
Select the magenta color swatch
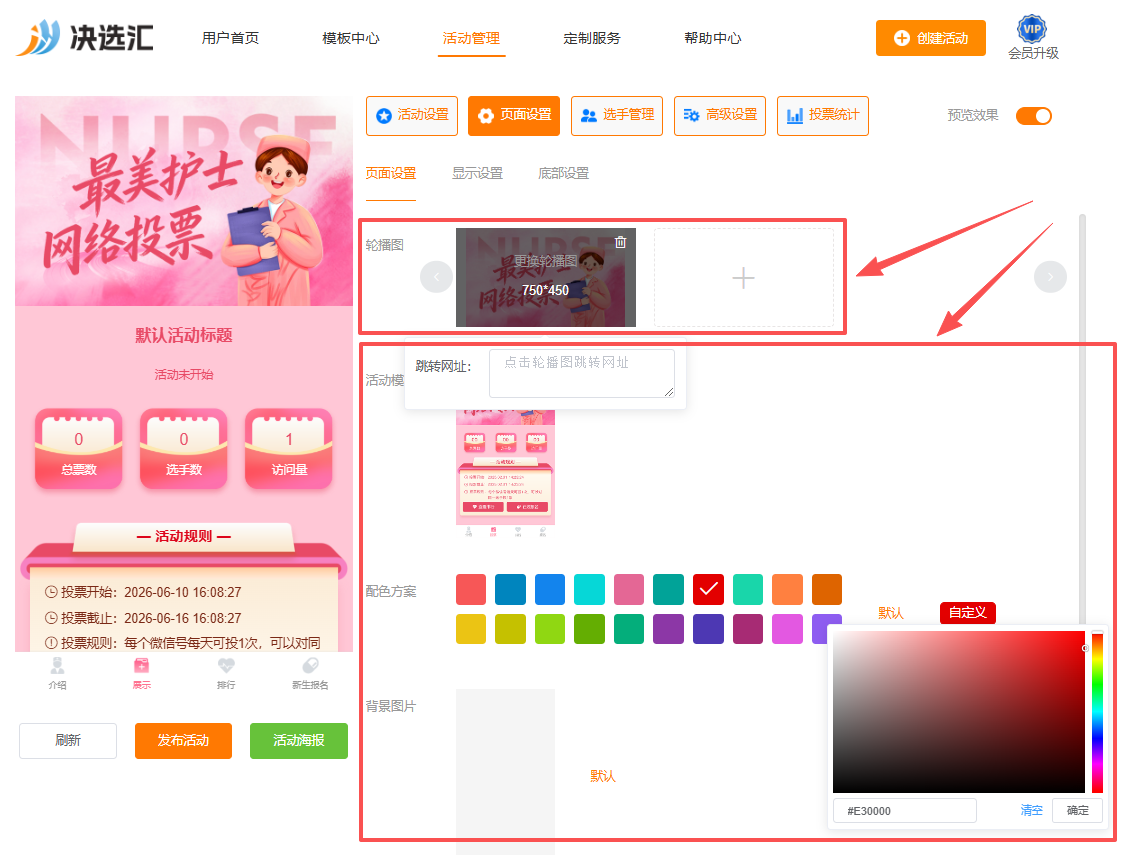[787, 629]
